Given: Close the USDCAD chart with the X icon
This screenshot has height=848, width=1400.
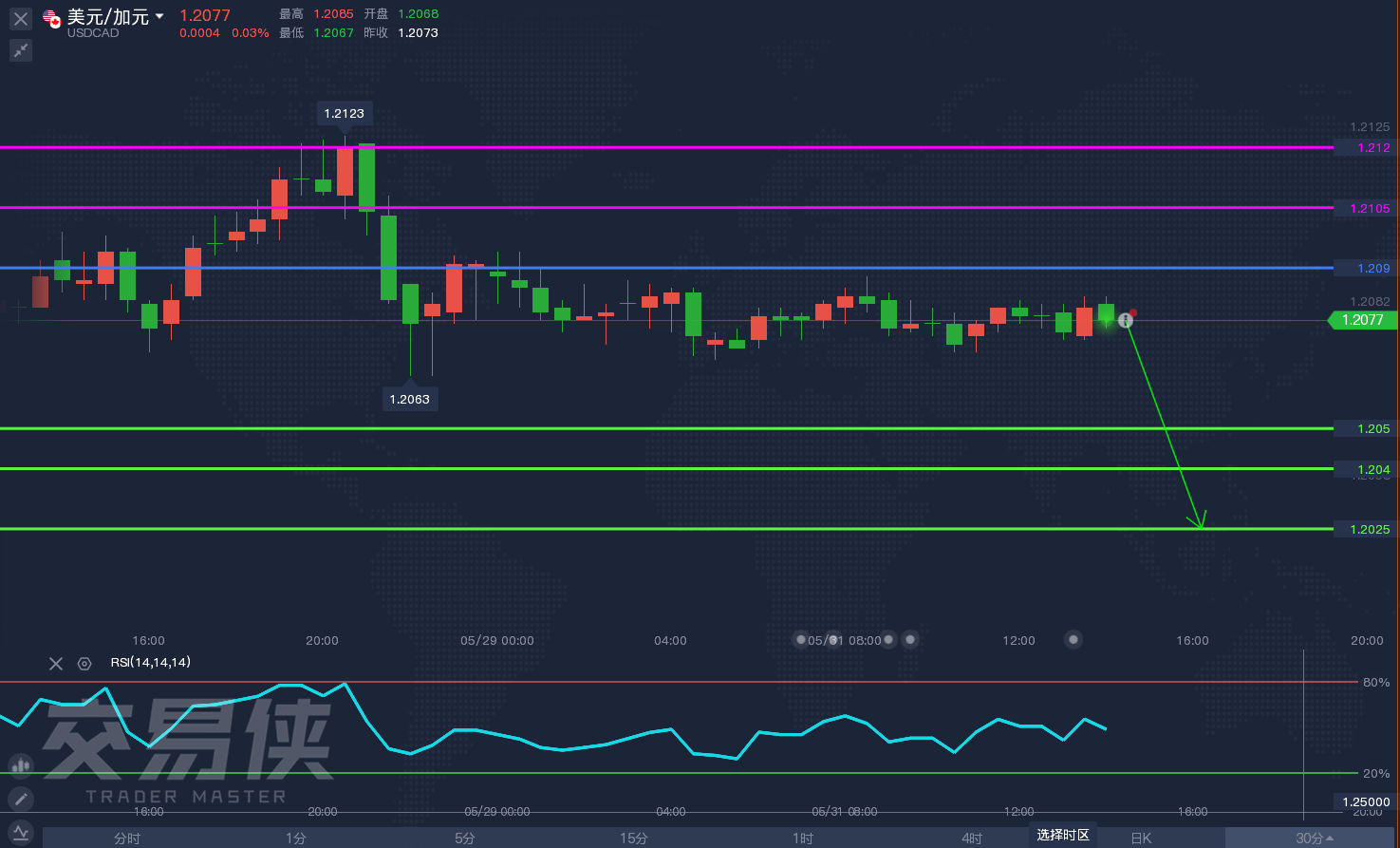Looking at the screenshot, I should pos(21,18).
